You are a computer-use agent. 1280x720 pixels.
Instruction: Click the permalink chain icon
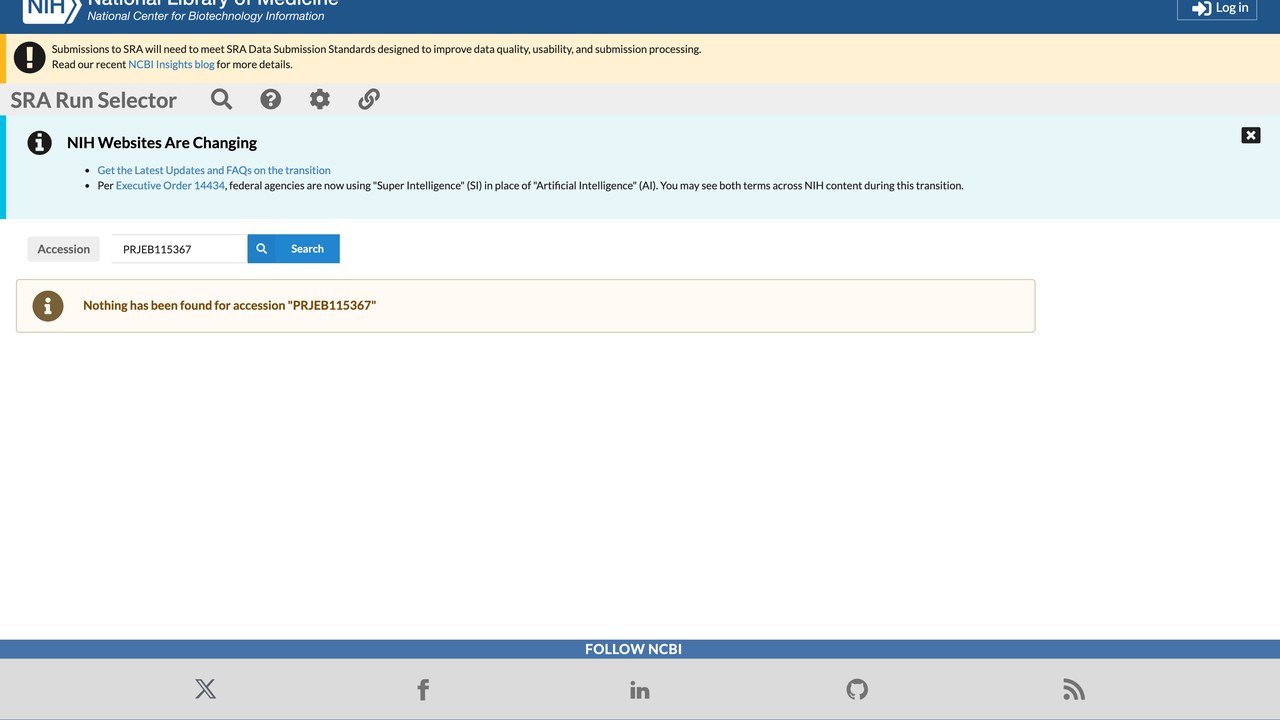click(x=369, y=99)
